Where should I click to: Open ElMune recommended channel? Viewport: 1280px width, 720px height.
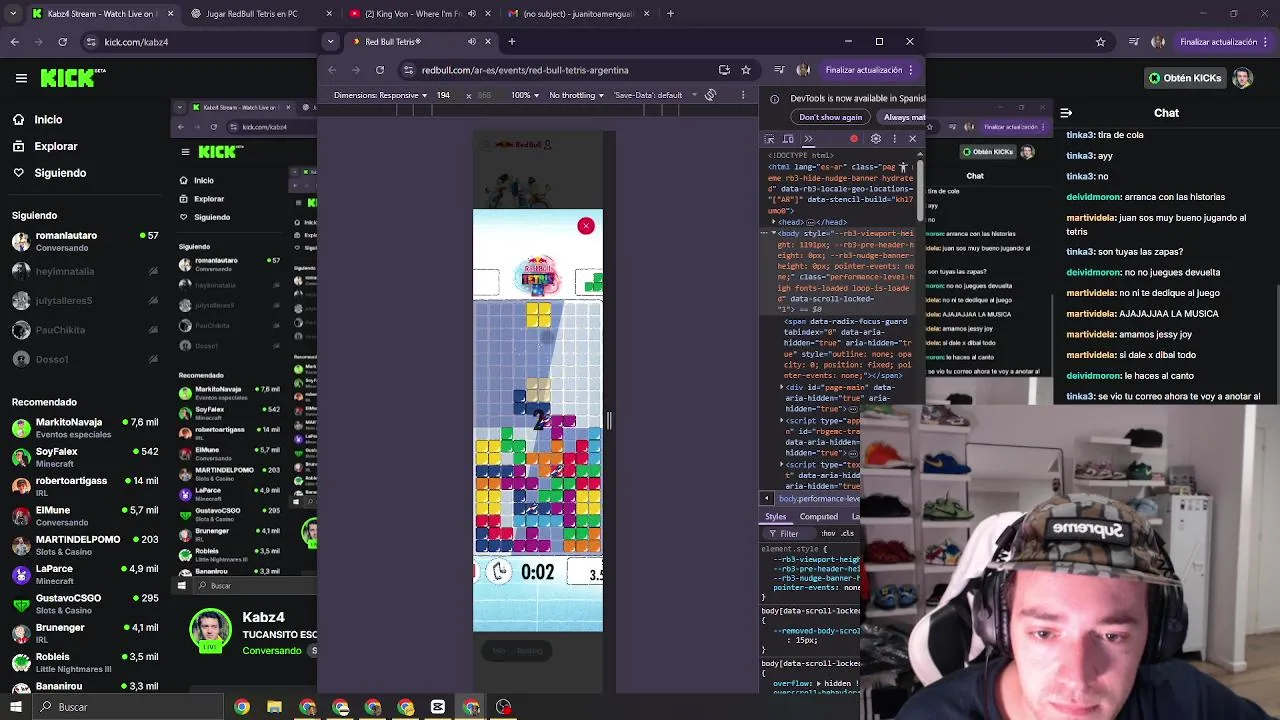[85, 516]
